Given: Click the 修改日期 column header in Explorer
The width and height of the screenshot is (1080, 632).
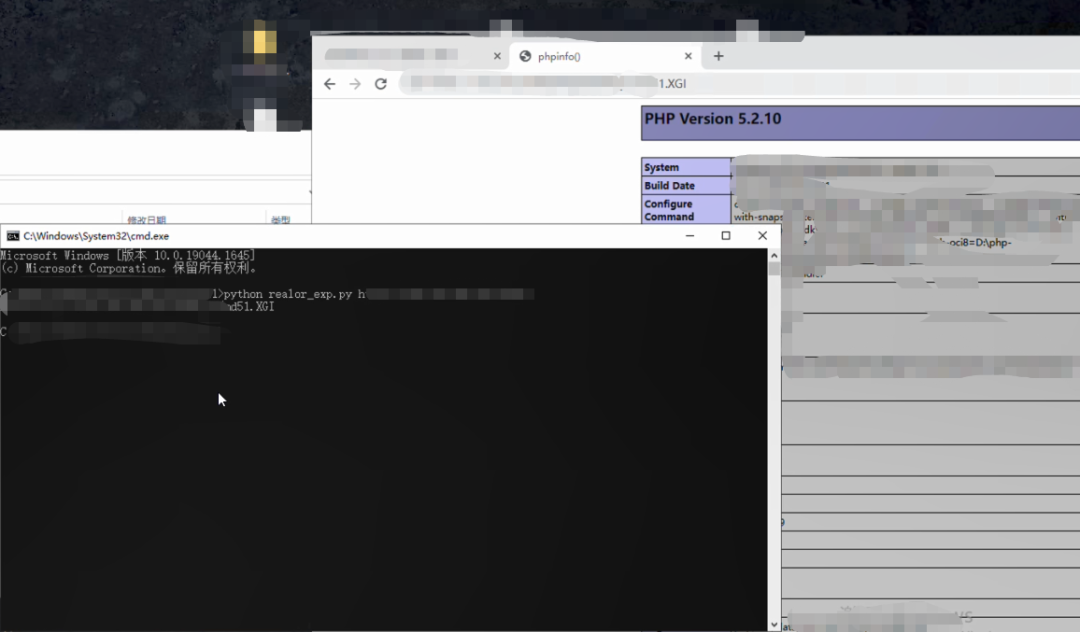Looking at the screenshot, I should [147, 220].
